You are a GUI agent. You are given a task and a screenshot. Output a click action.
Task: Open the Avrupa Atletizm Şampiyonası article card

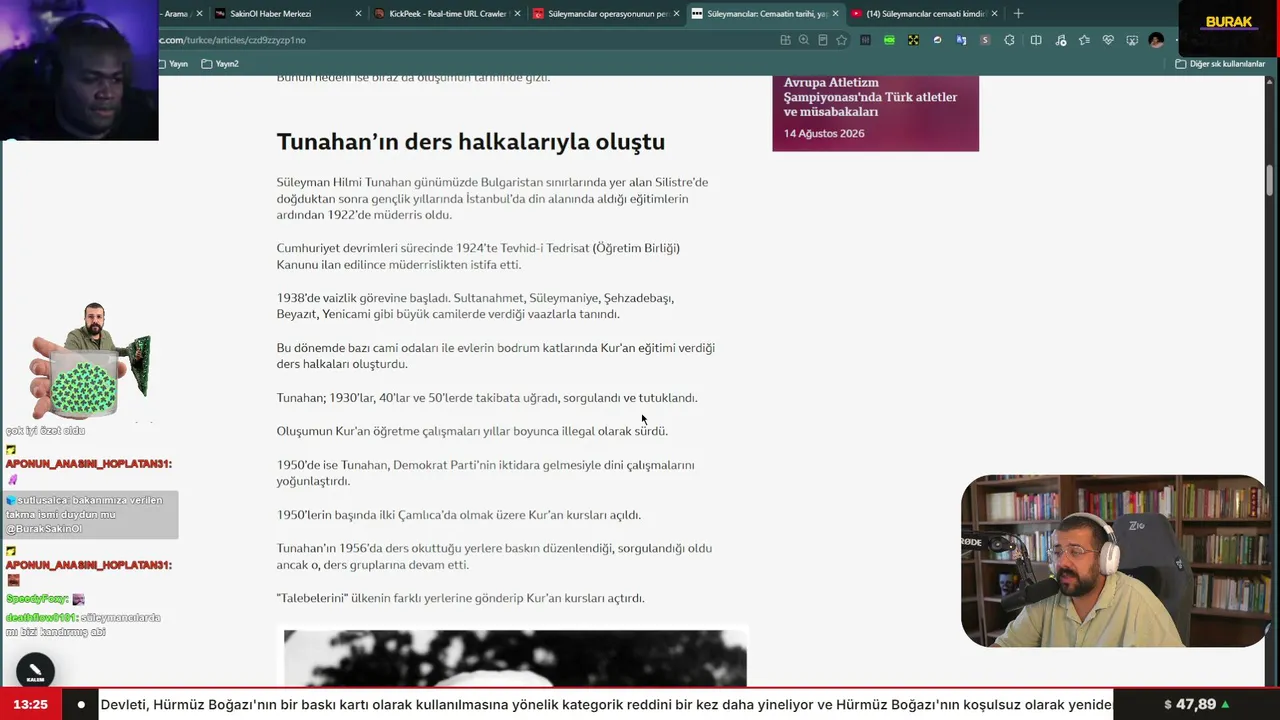(875, 113)
